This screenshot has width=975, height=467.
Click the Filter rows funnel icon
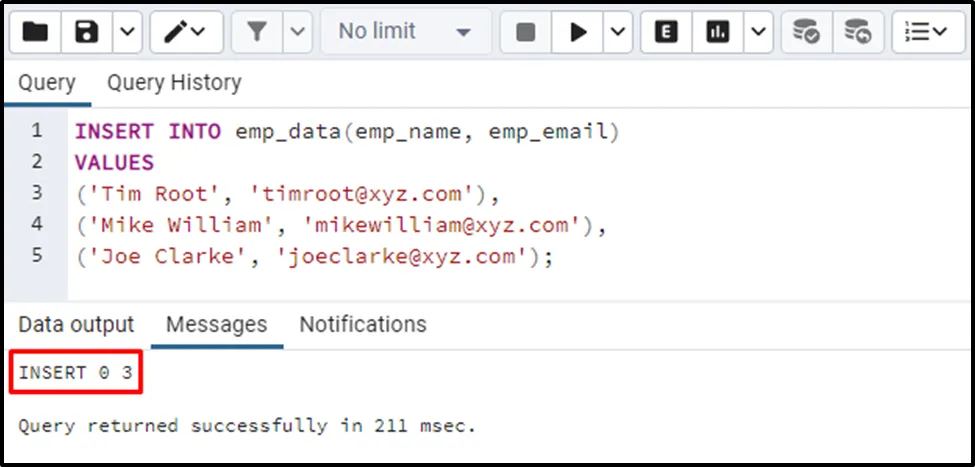(x=257, y=32)
